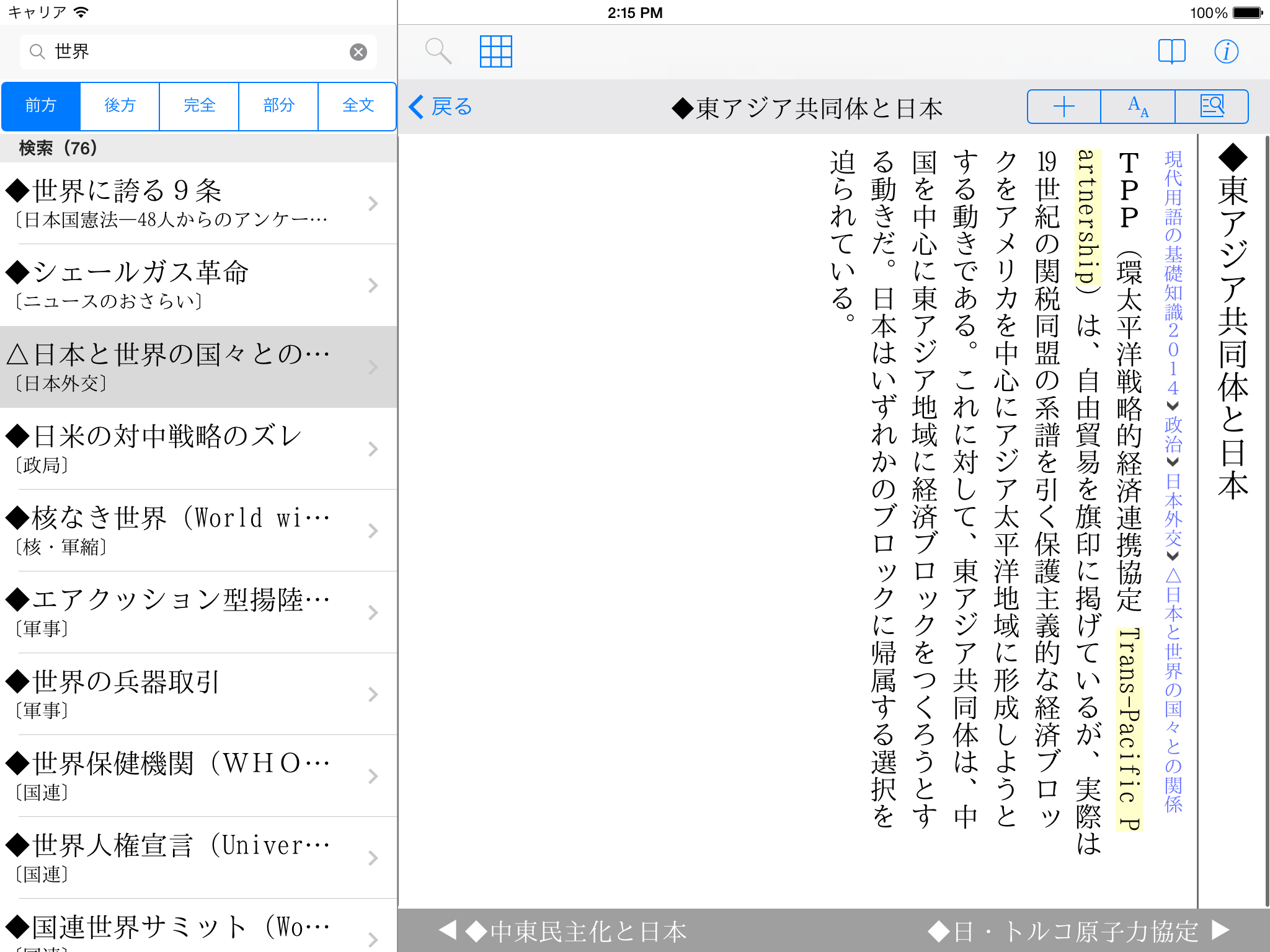The height and width of the screenshot is (952, 1270).
Task: Clear the search field text
Action: (x=358, y=52)
